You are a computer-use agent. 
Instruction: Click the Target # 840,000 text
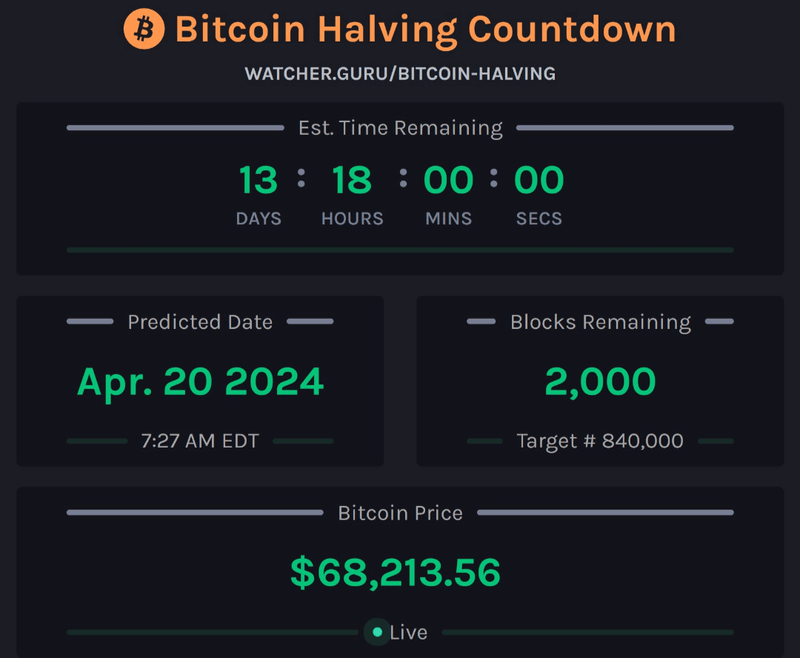click(600, 440)
